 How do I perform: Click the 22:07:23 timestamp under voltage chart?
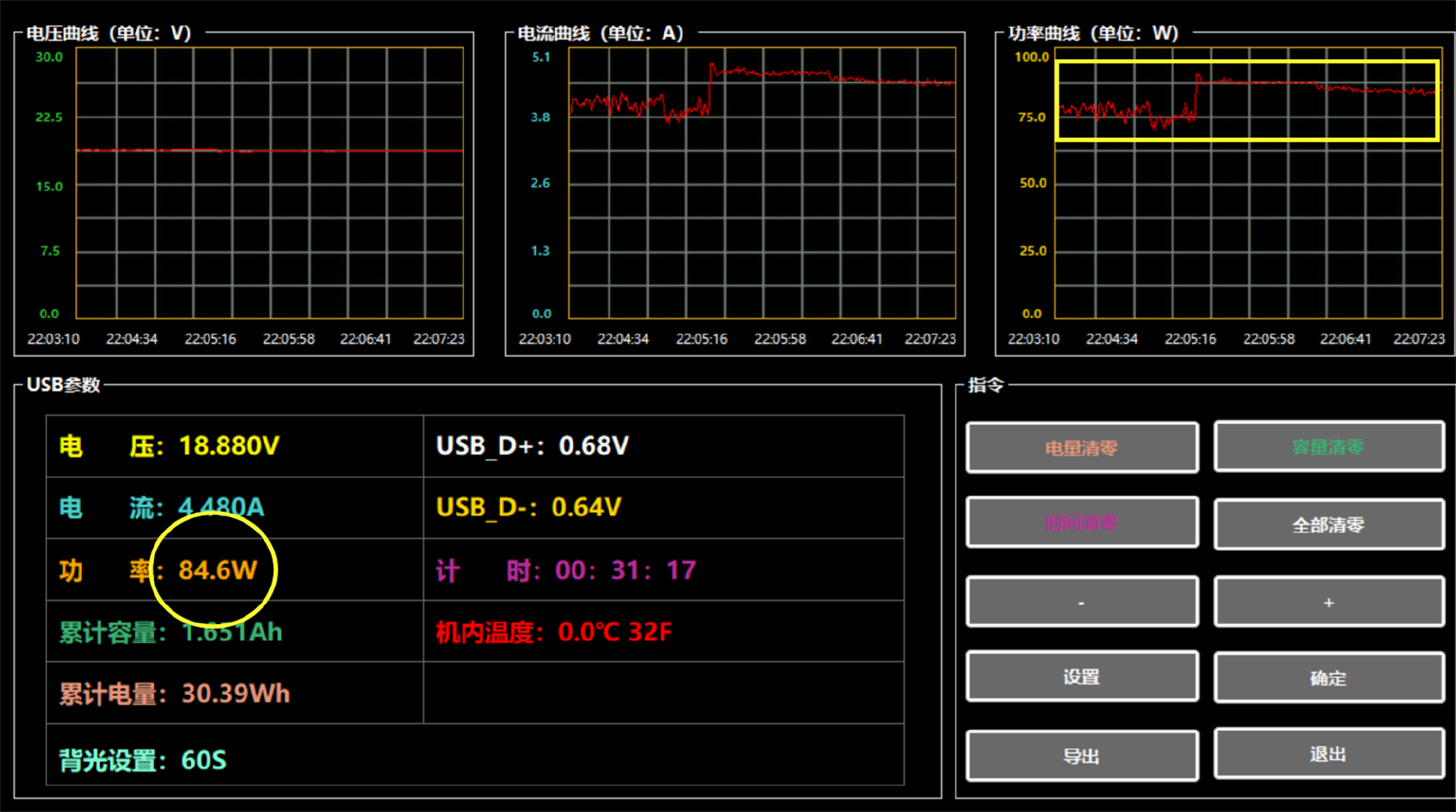click(439, 339)
